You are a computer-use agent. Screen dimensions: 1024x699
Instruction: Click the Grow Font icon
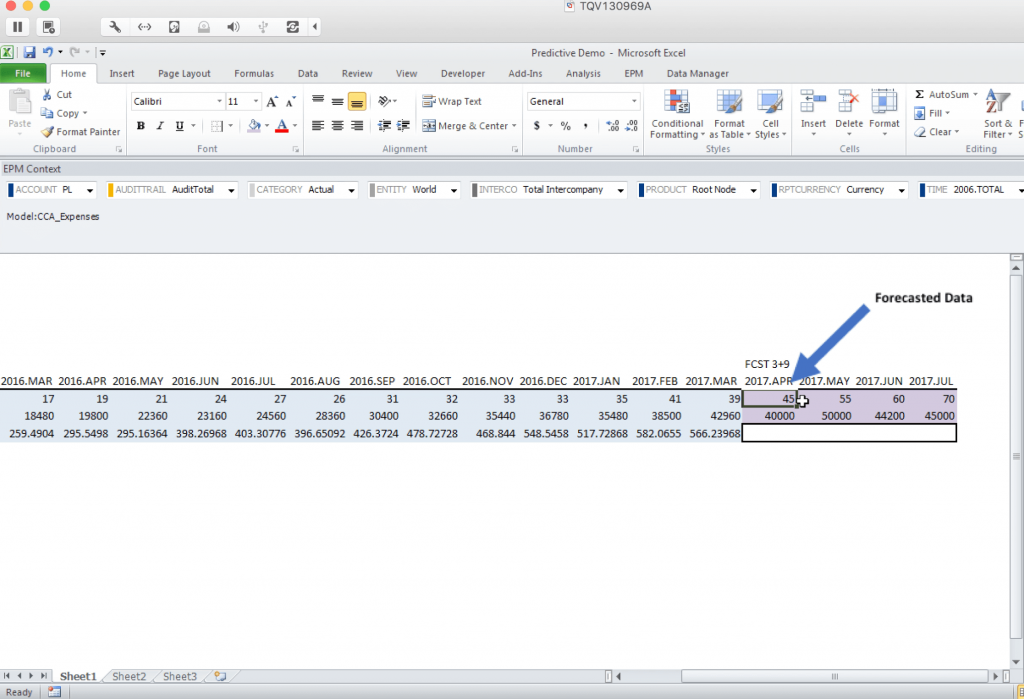pyautogui.click(x=272, y=101)
